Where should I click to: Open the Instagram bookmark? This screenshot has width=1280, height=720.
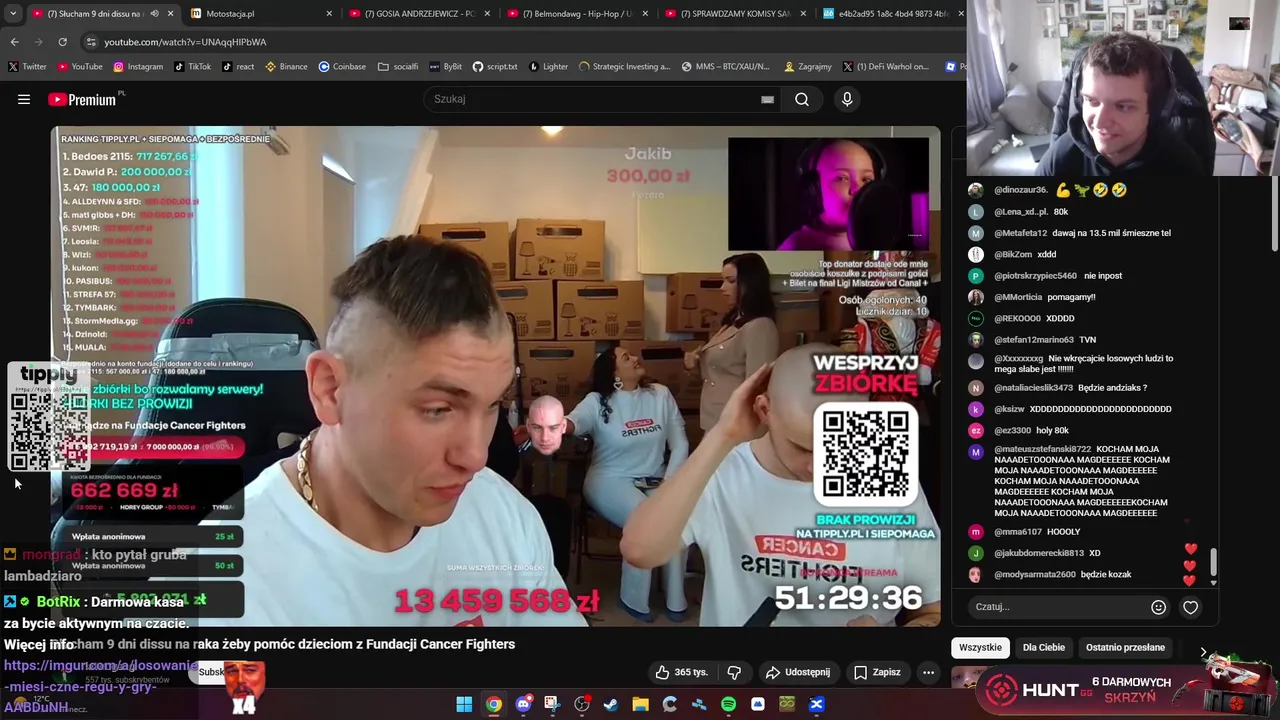138,67
